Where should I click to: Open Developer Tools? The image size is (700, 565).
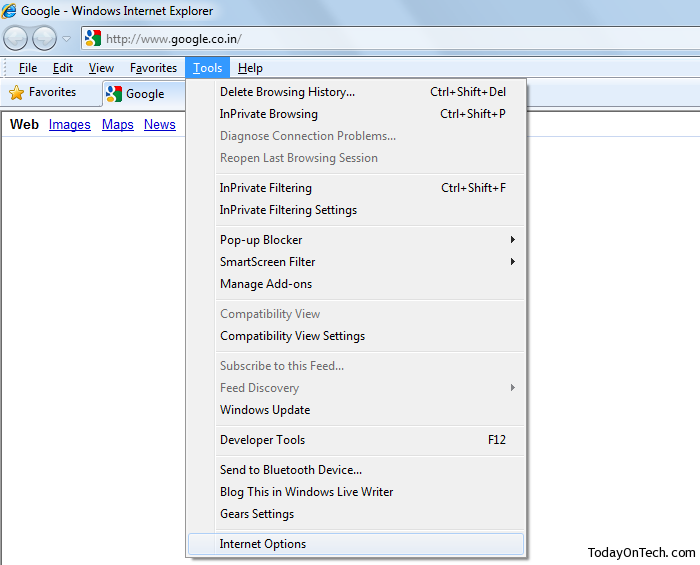click(x=356, y=440)
